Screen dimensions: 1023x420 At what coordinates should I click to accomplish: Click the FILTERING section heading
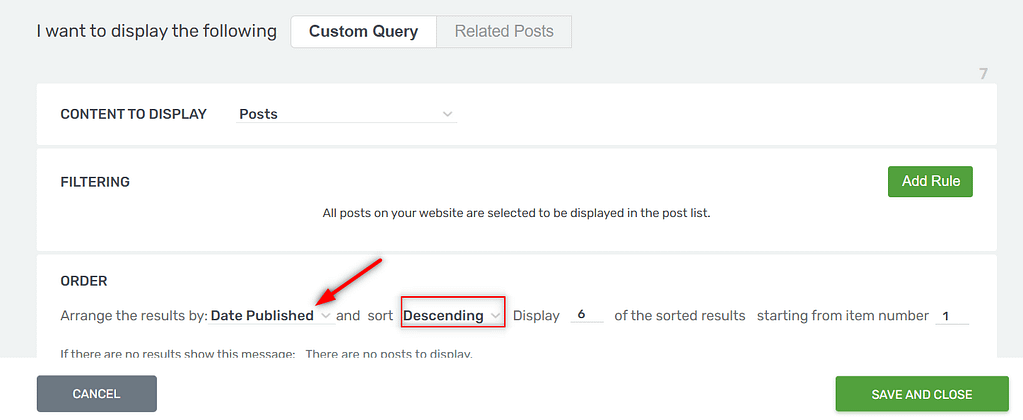(x=95, y=182)
